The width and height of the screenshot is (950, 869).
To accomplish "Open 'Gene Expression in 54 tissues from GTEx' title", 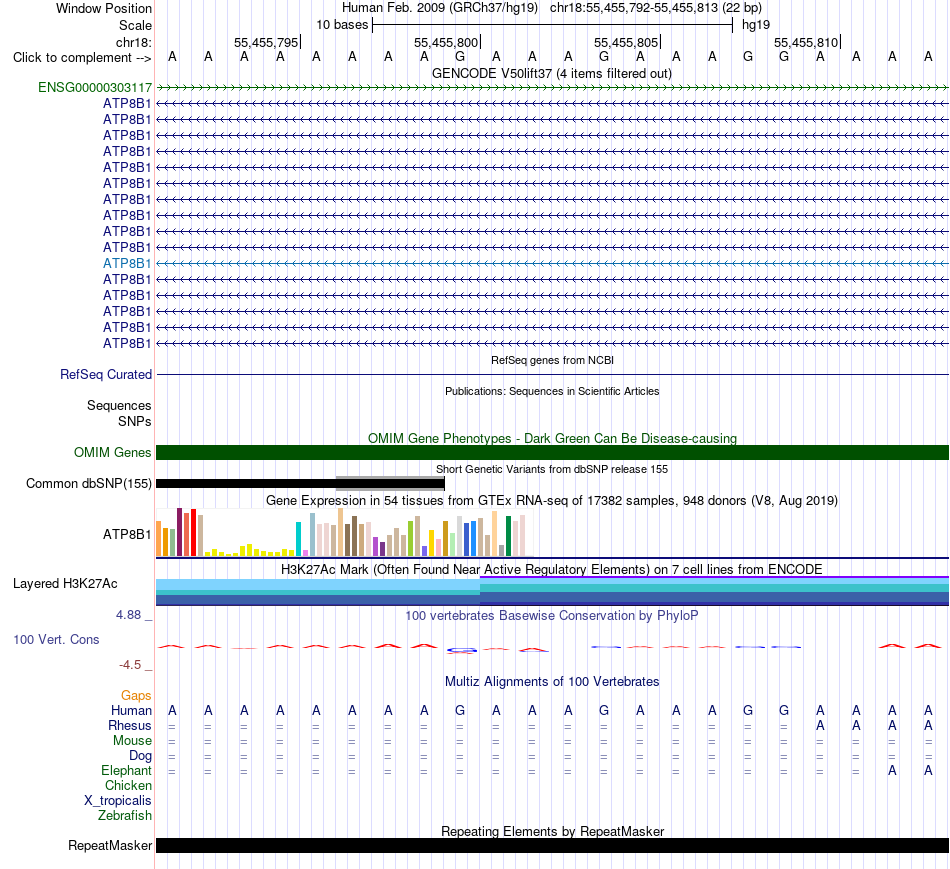I will tap(552, 501).
